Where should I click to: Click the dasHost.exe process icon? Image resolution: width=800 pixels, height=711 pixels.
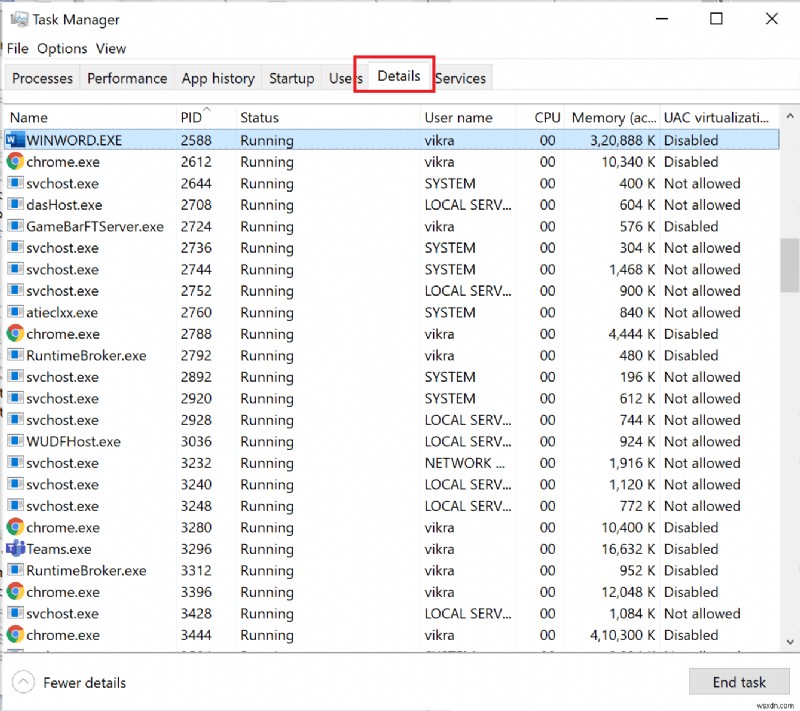coord(15,204)
